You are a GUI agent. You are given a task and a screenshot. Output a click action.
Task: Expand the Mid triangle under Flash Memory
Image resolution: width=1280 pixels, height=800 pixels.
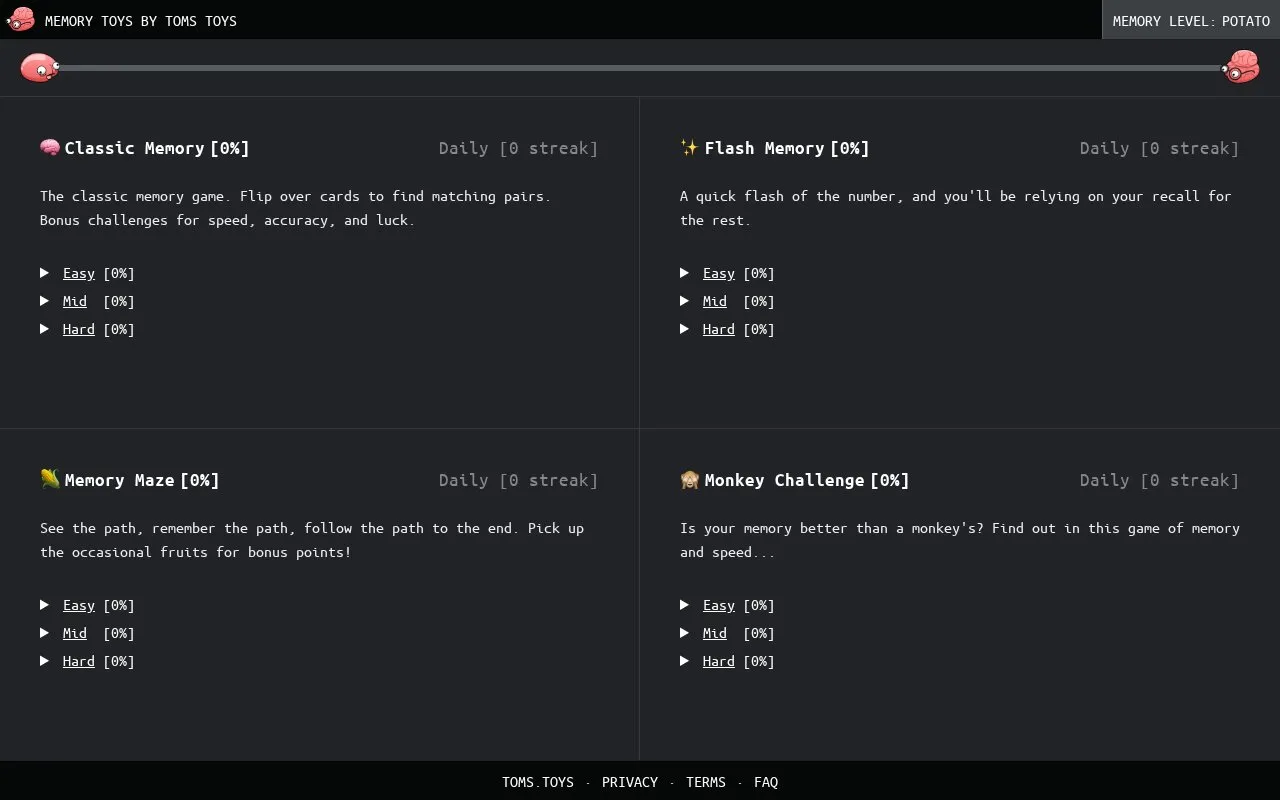point(684,300)
